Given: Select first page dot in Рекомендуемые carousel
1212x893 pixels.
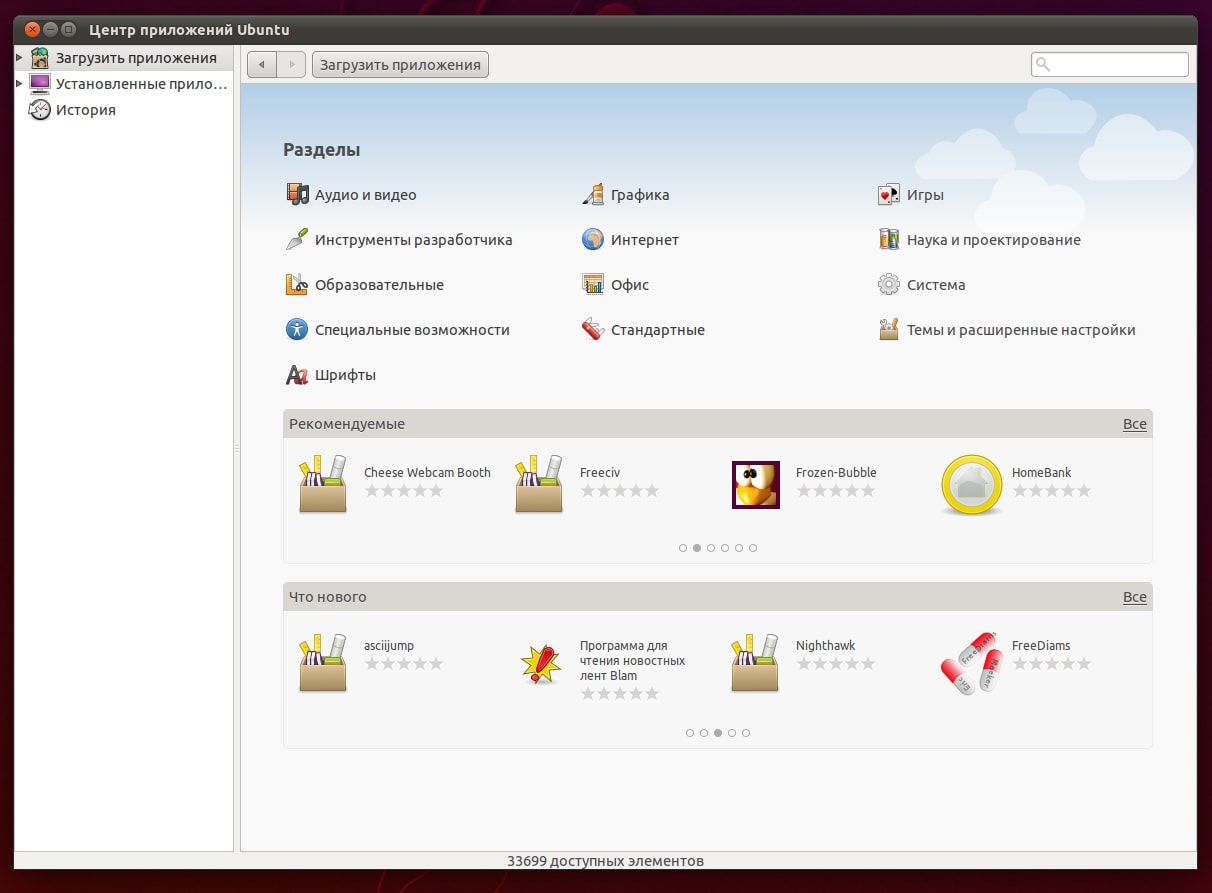Looking at the screenshot, I should coord(683,548).
